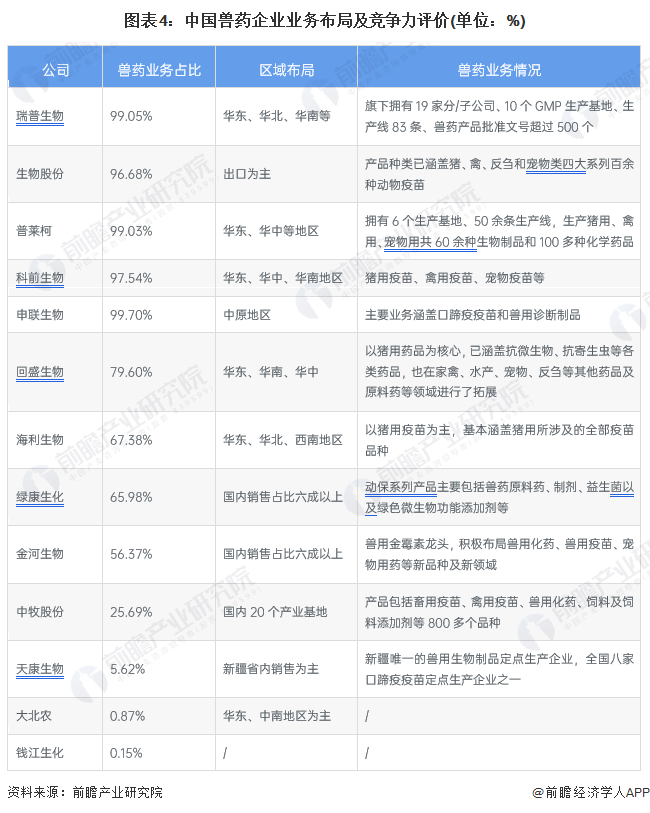Image resolution: width=650 pixels, height=813 pixels.
Task: Click the 生物股份 company cell
Action: coord(40,173)
